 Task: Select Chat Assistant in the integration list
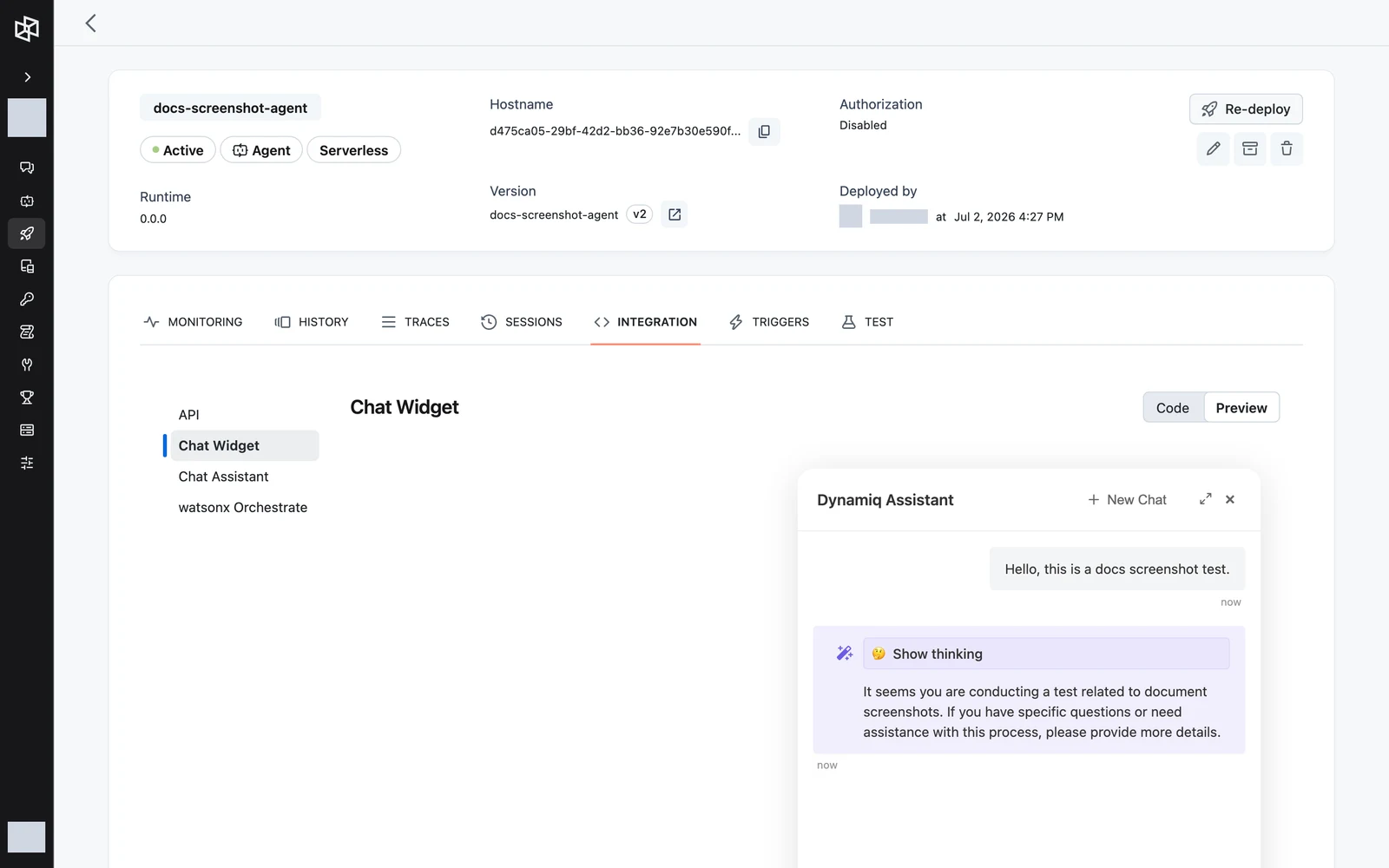pyautogui.click(x=223, y=477)
